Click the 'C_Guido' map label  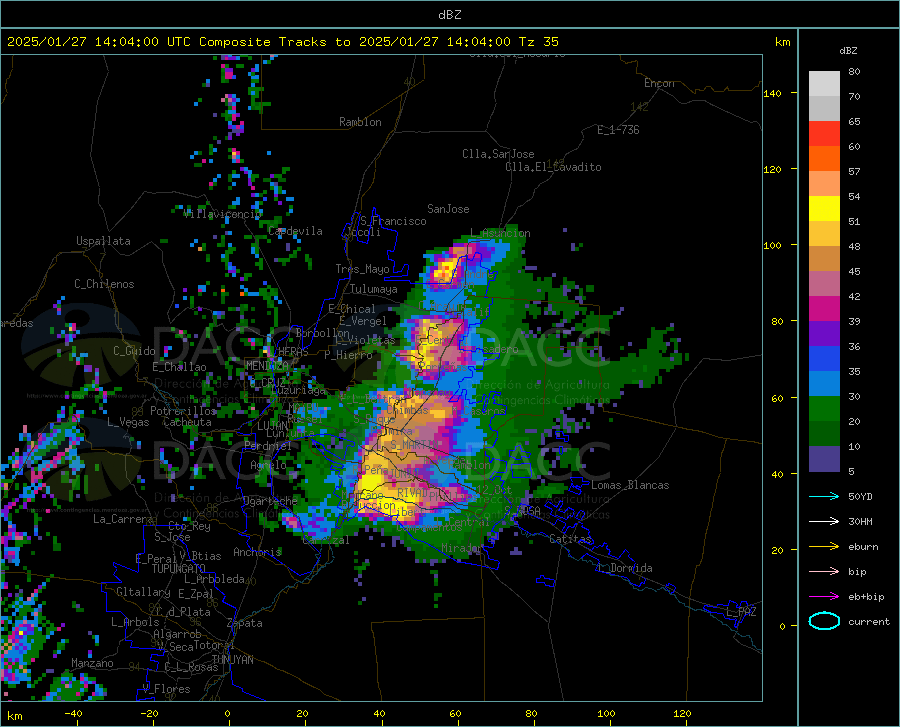coord(134,351)
